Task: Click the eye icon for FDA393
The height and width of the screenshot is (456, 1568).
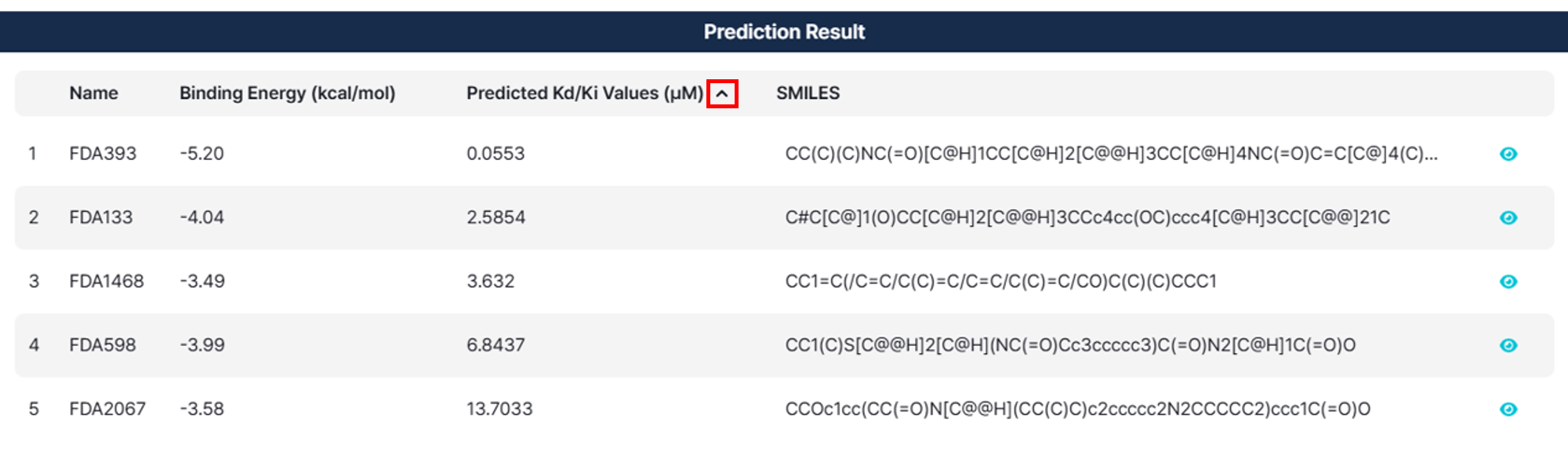Action: click(x=1508, y=154)
